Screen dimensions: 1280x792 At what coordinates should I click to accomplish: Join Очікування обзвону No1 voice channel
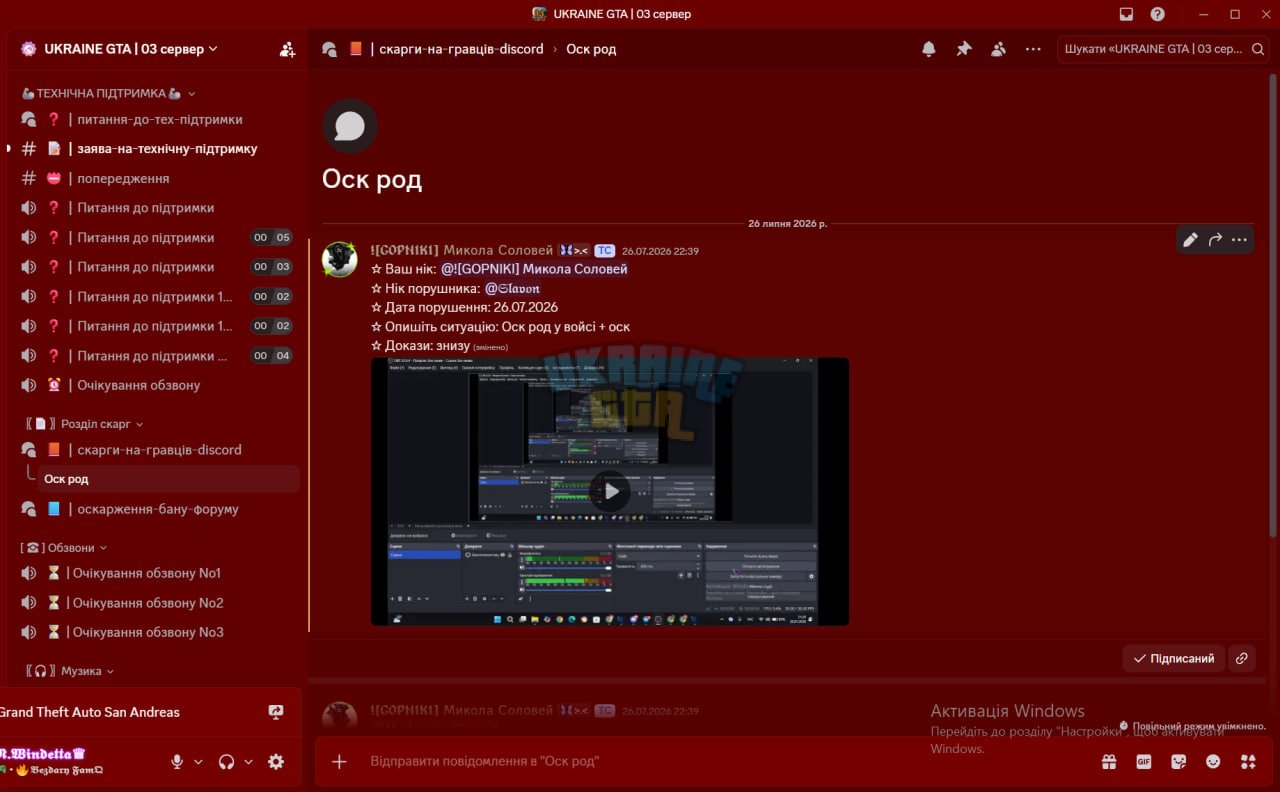(154, 573)
